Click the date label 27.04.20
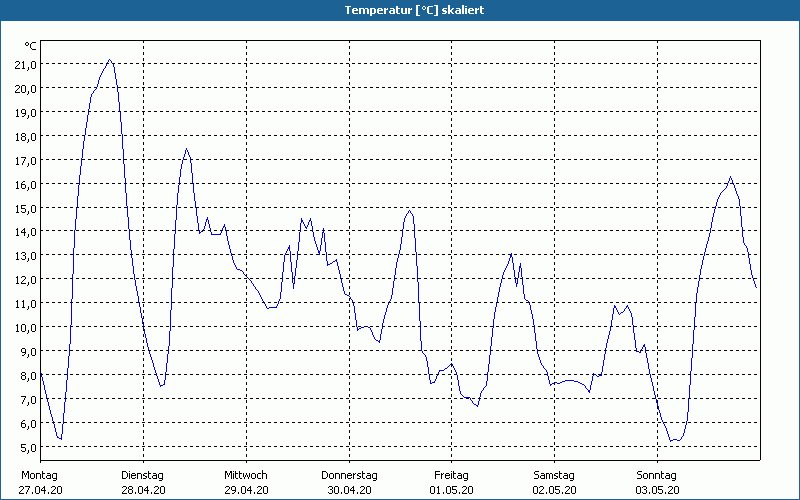Image resolution: width=800 pixels, height=500 pixels. click(40, 490)
